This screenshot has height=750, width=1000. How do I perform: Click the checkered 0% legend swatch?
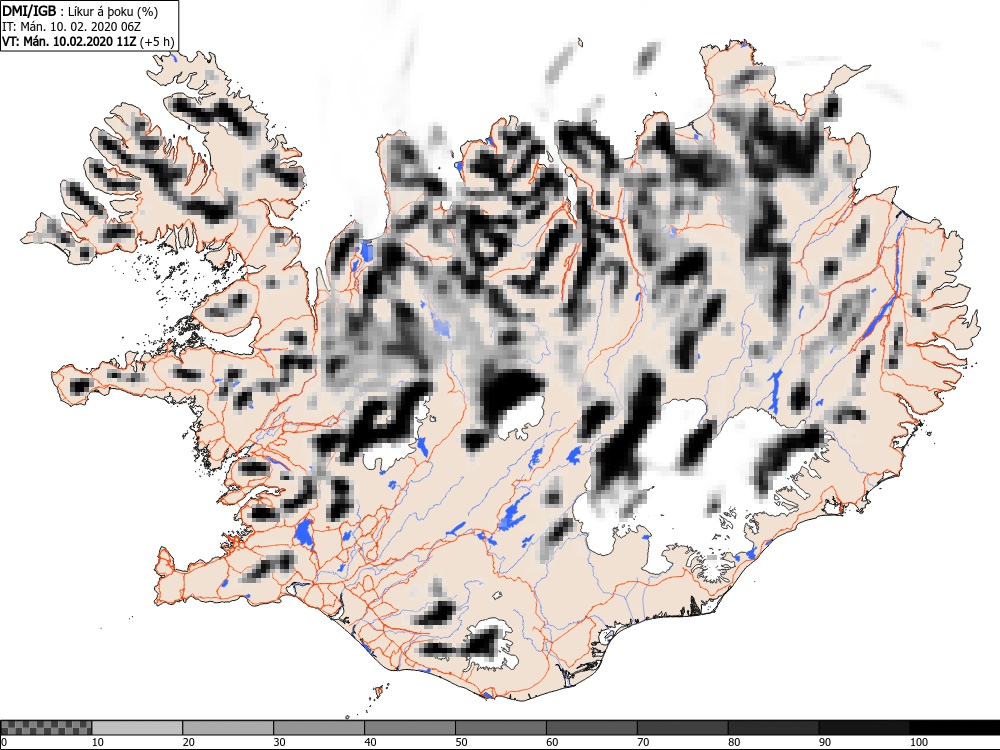point(46,728)
